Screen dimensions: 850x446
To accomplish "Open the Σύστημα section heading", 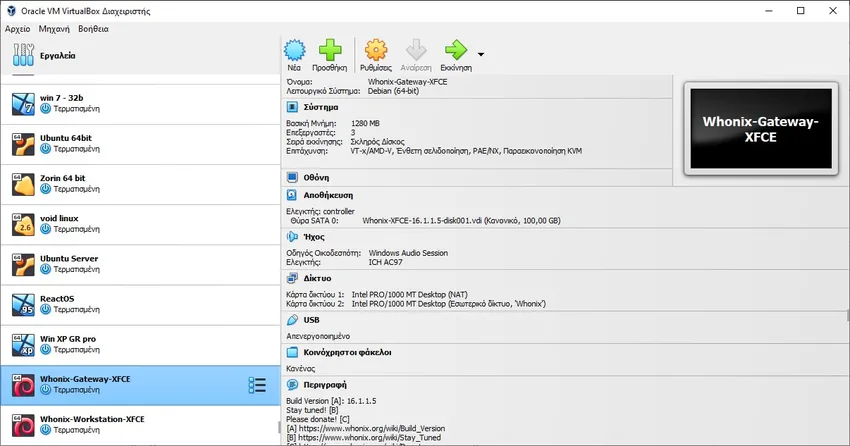I will tap(321, 107).
